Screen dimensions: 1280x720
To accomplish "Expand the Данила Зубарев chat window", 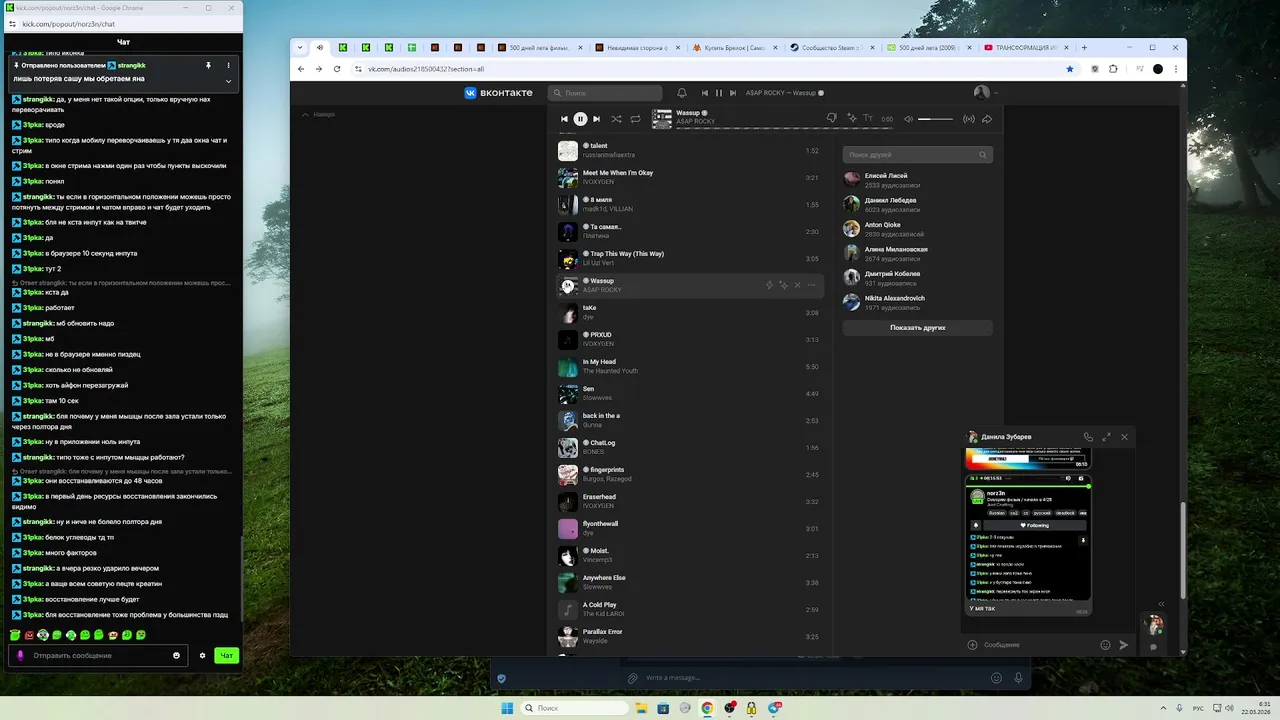I will (x=1106, y=437).
